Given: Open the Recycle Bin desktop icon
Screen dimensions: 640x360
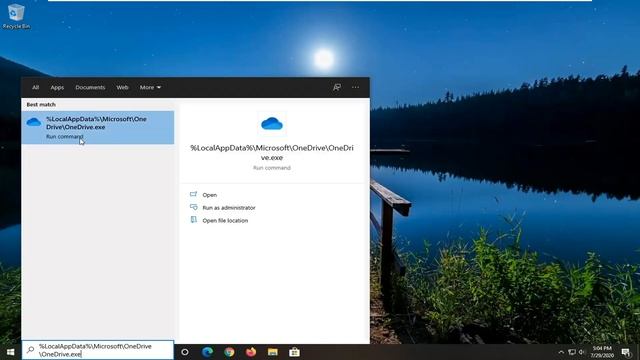Looking at the screenshot, I should [16, 16].
